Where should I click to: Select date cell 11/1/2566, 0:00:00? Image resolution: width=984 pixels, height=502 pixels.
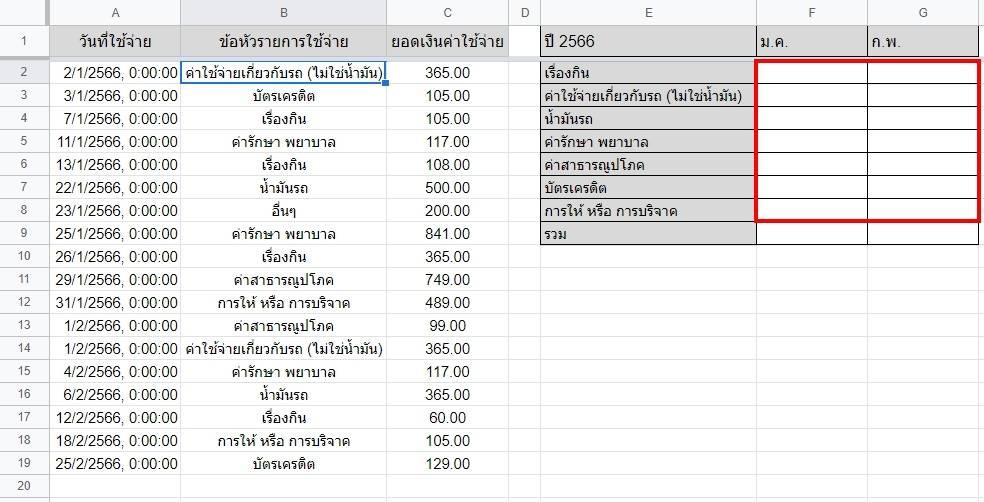coord(115,142)
